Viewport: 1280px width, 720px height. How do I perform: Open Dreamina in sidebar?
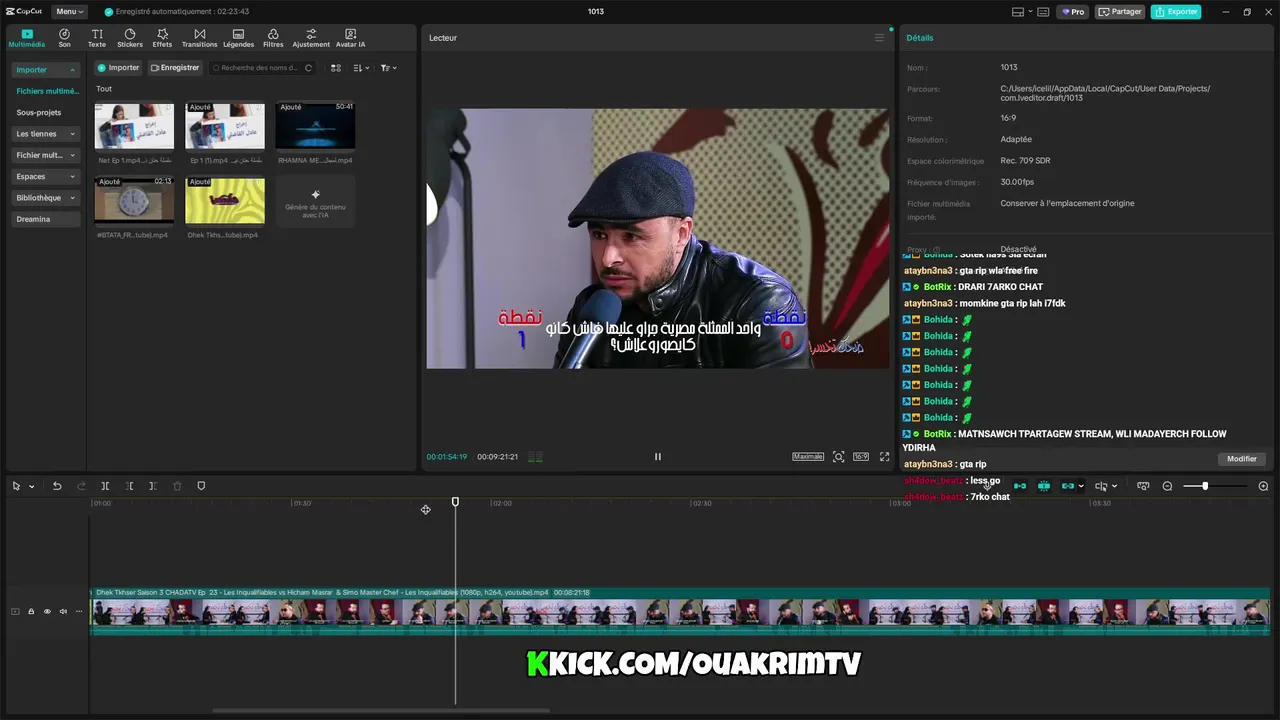point(46,219)
